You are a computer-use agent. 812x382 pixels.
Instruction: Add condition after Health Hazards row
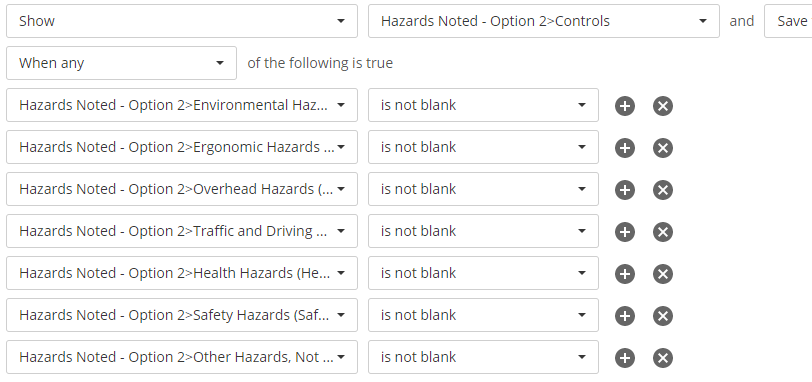pyautogui.click(x=625, y=274)
